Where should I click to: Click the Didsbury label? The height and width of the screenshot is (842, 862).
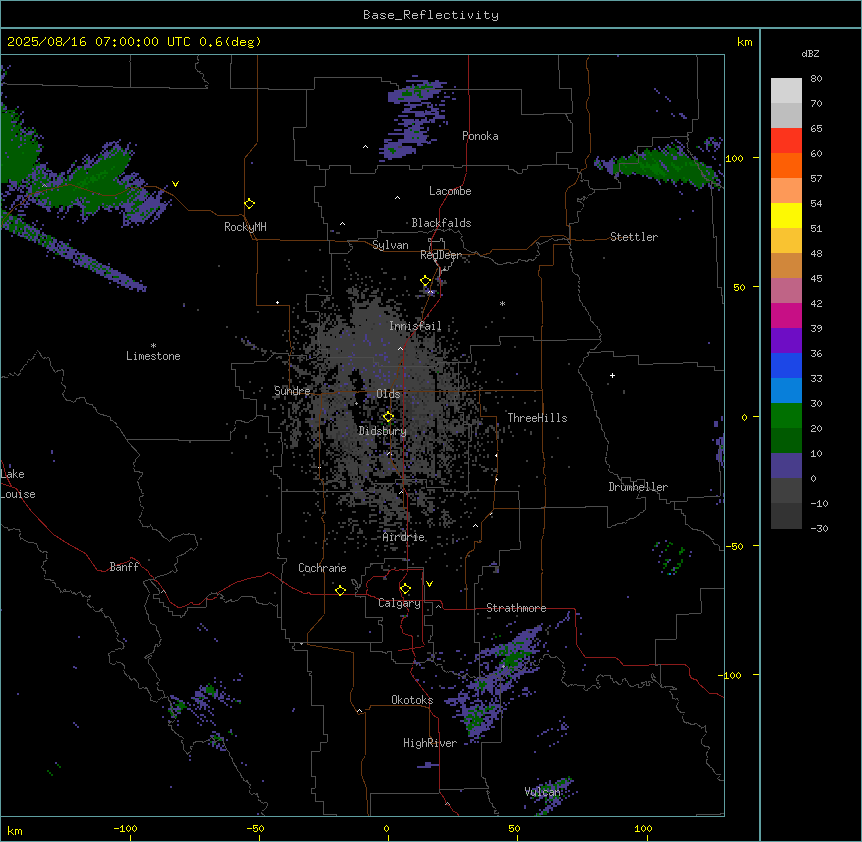(383, 431)
